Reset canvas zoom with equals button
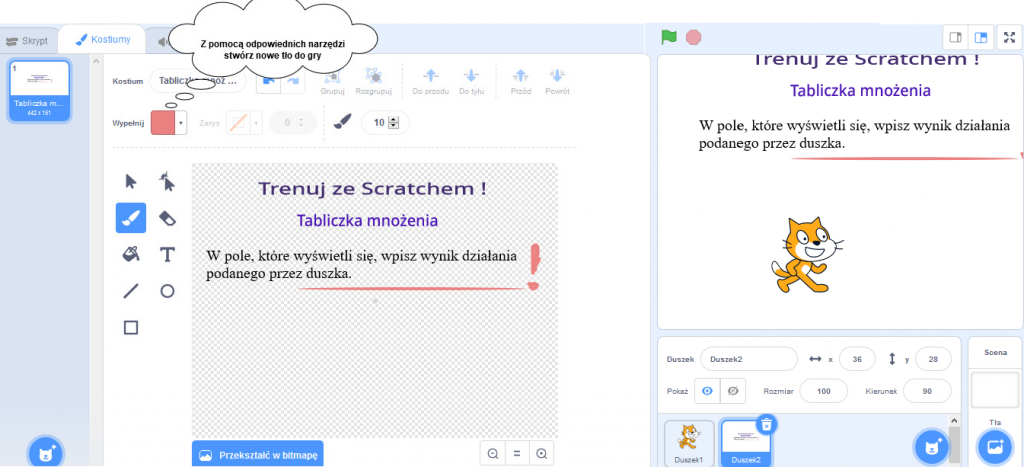The image size is (1024, 467). pyautogui.click(x=517, y=453)
